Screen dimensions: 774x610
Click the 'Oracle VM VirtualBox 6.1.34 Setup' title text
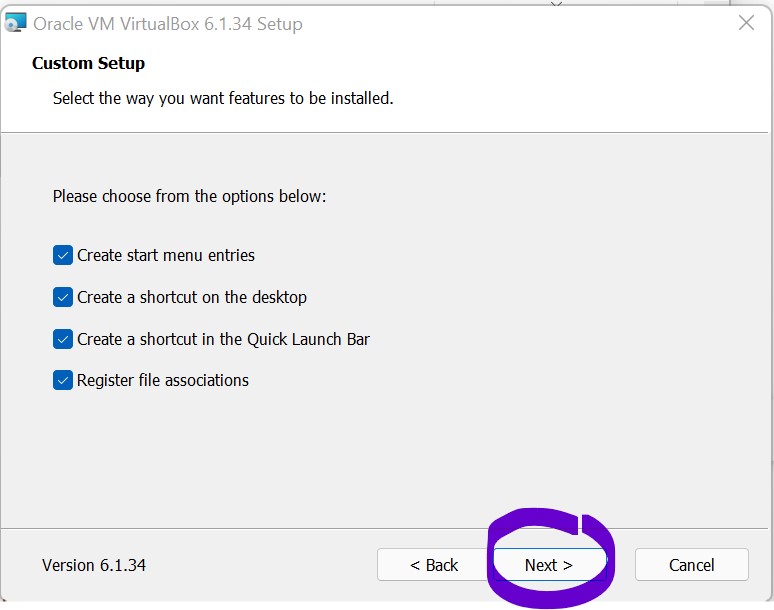(168, 23)
